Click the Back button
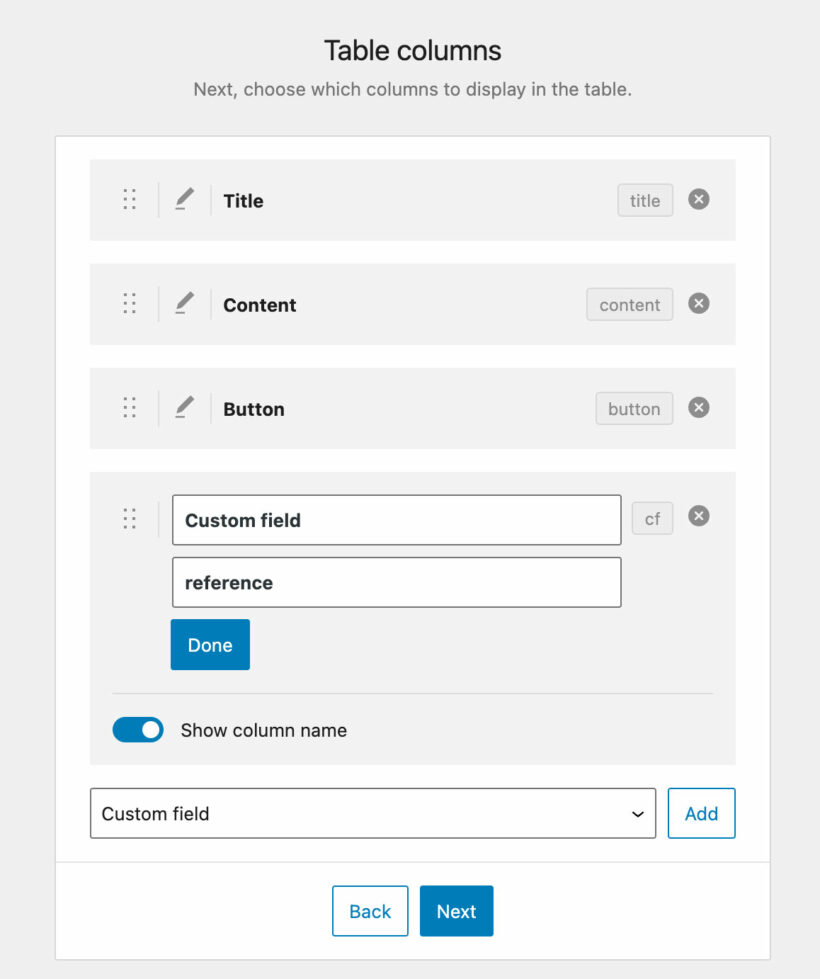The image size is (820, 979). [370, 911]
